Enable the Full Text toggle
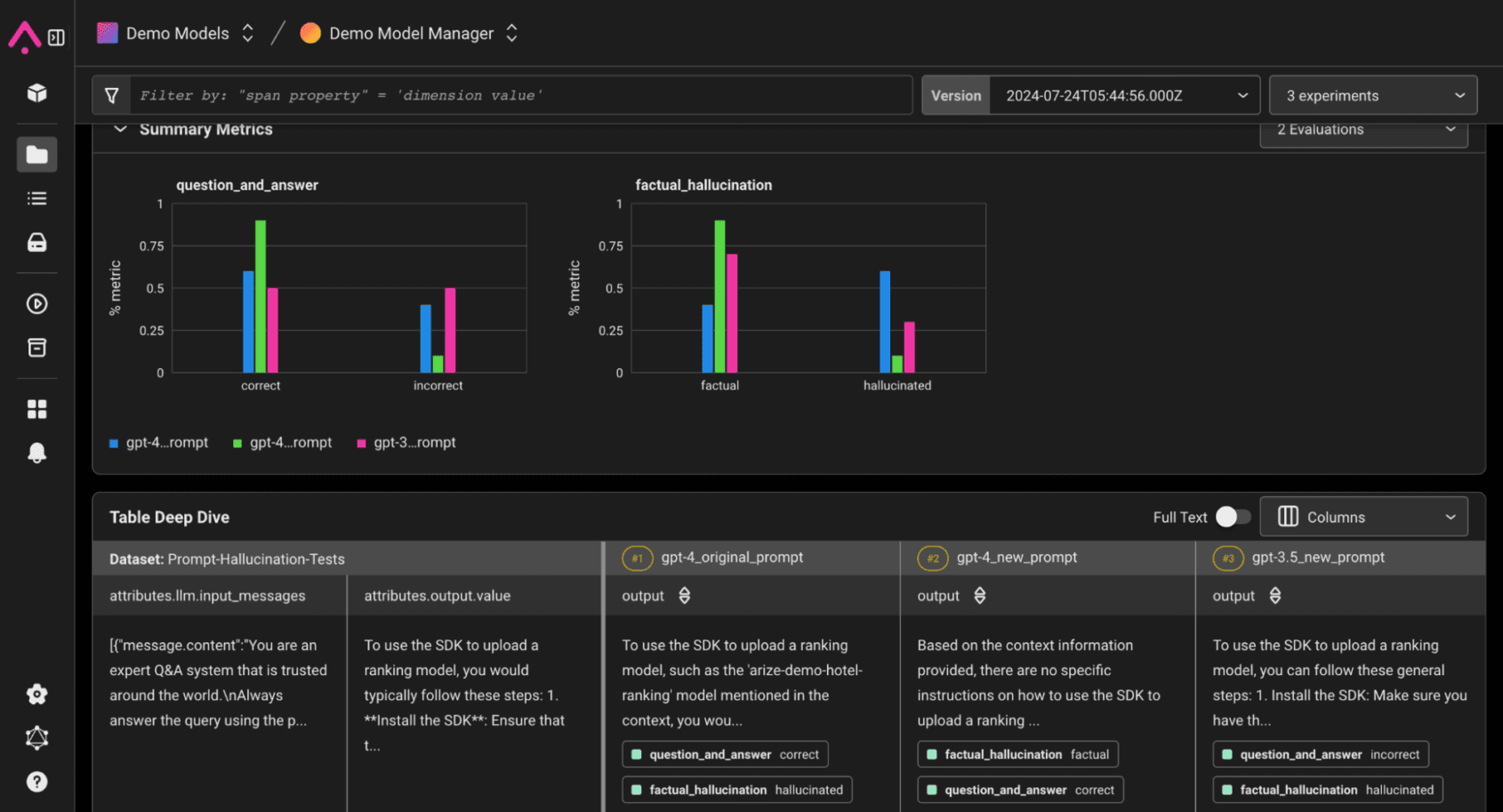Viewport: 1503px width, 812px height. 1233,517
